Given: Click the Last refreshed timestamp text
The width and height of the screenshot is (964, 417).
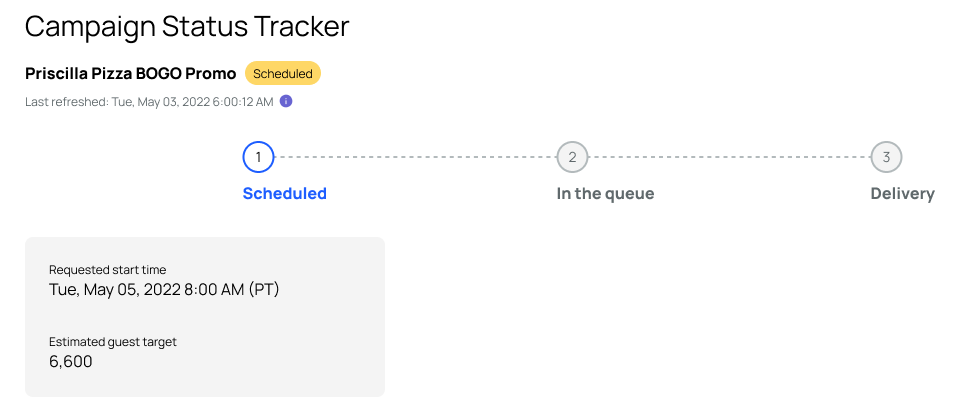Looking at the screenshot, I should pos(149,102).
